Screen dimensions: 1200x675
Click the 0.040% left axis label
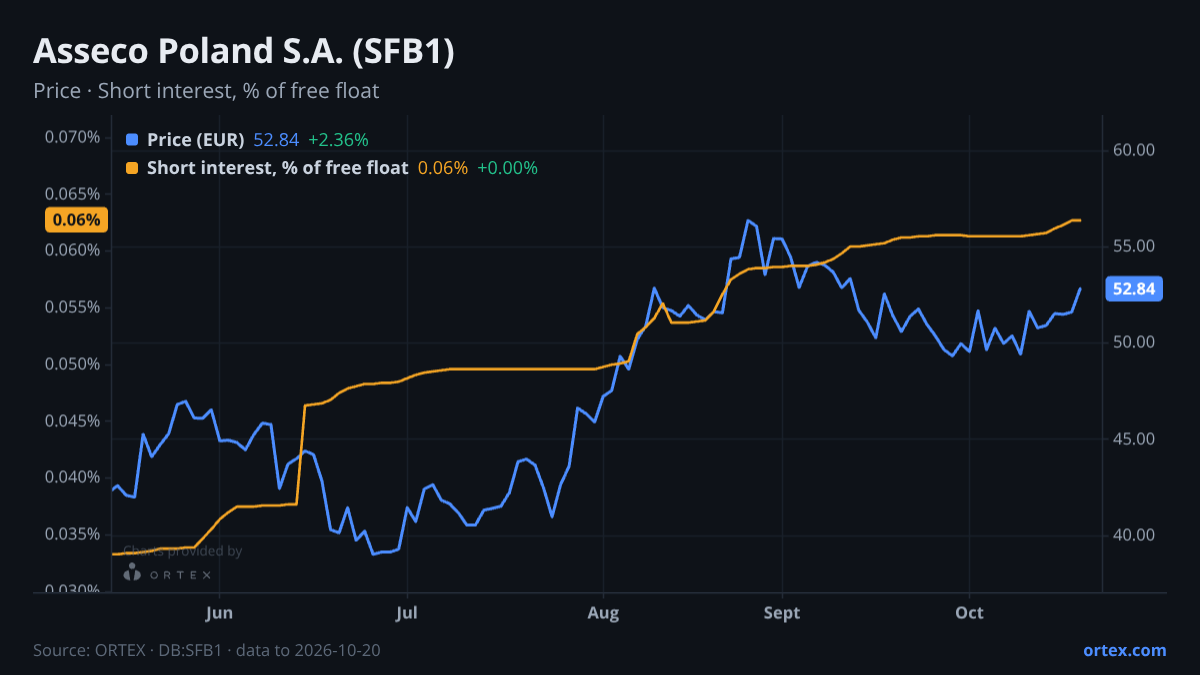coord(72,477)
